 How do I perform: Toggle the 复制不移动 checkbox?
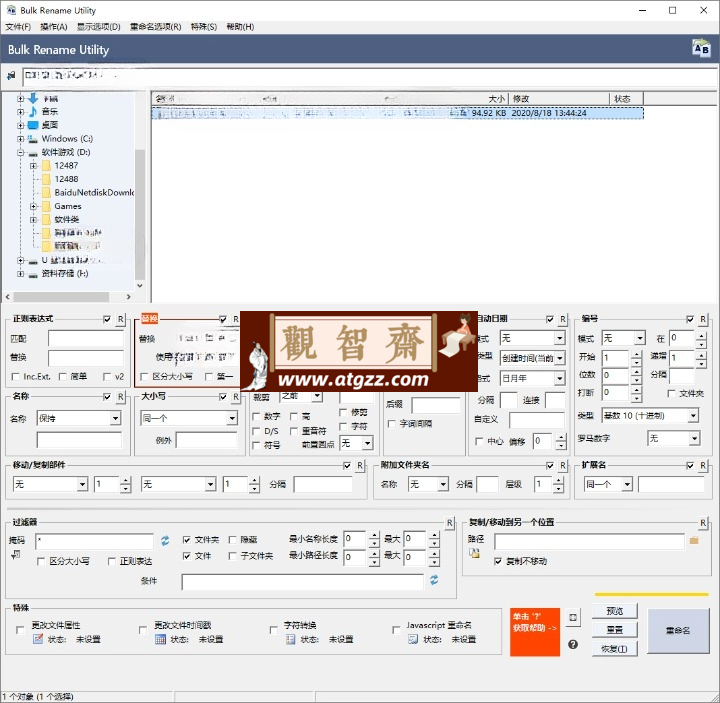coord(498,561)
